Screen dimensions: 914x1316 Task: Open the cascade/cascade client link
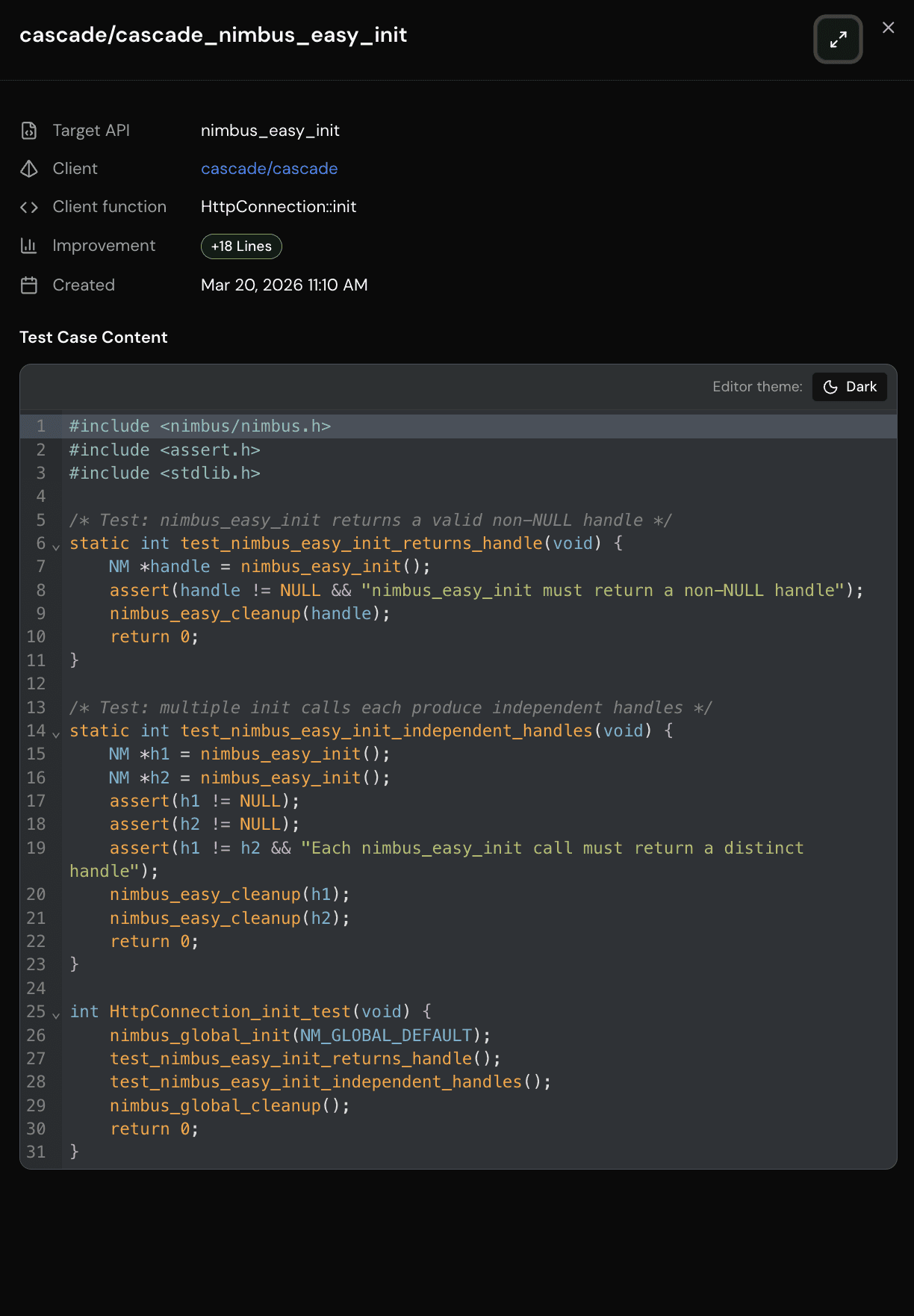269,169
